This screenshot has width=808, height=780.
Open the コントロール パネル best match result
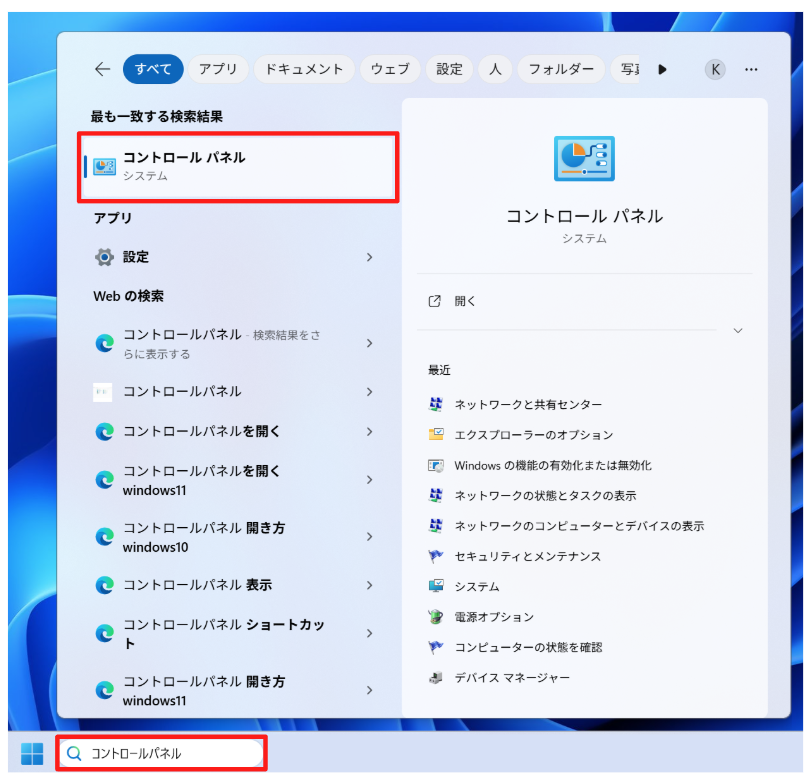coord(238,167)
